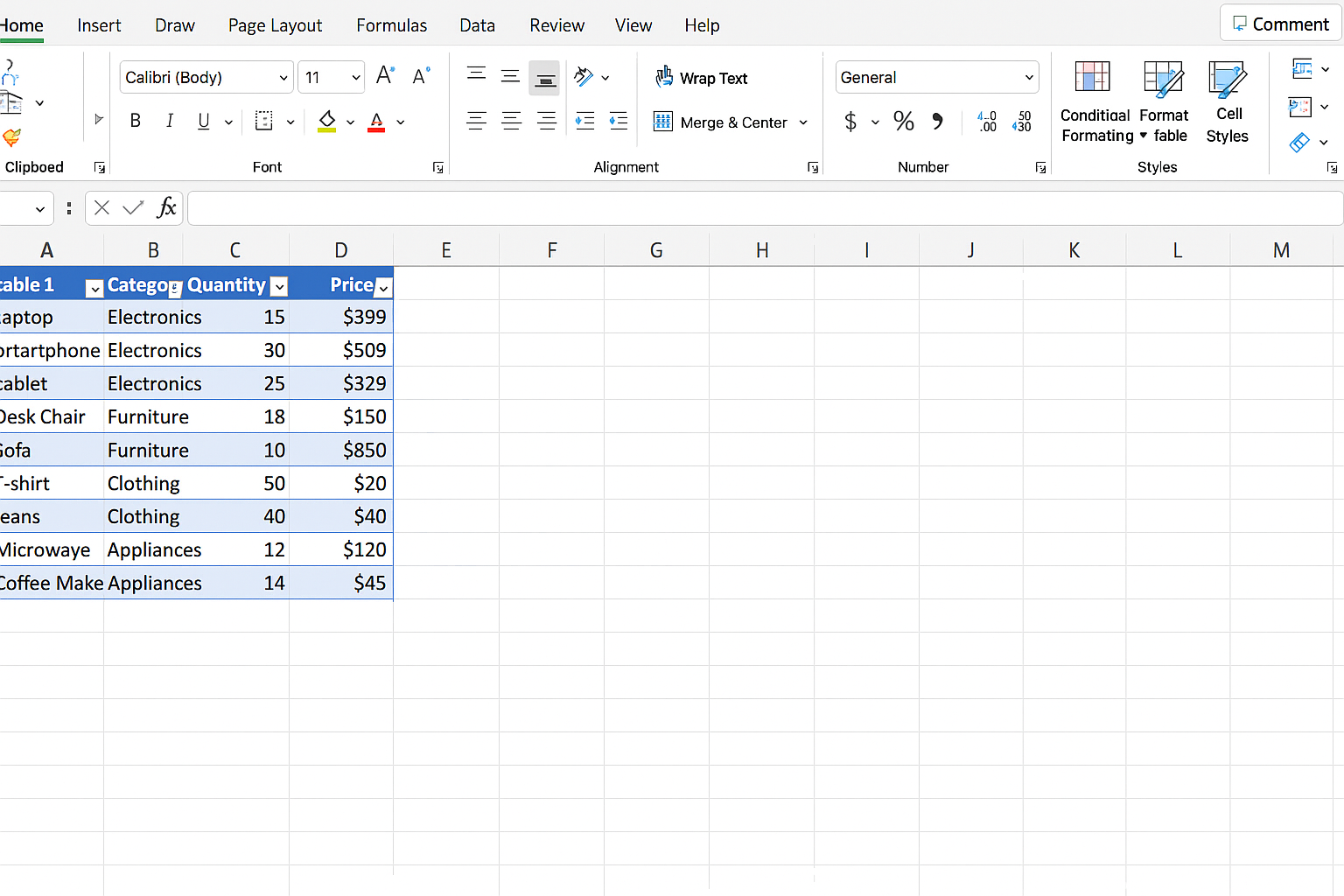Confirm formula entry checkmark icon
This screenshot has width=1344, height=896.
[x=133, y=207]
